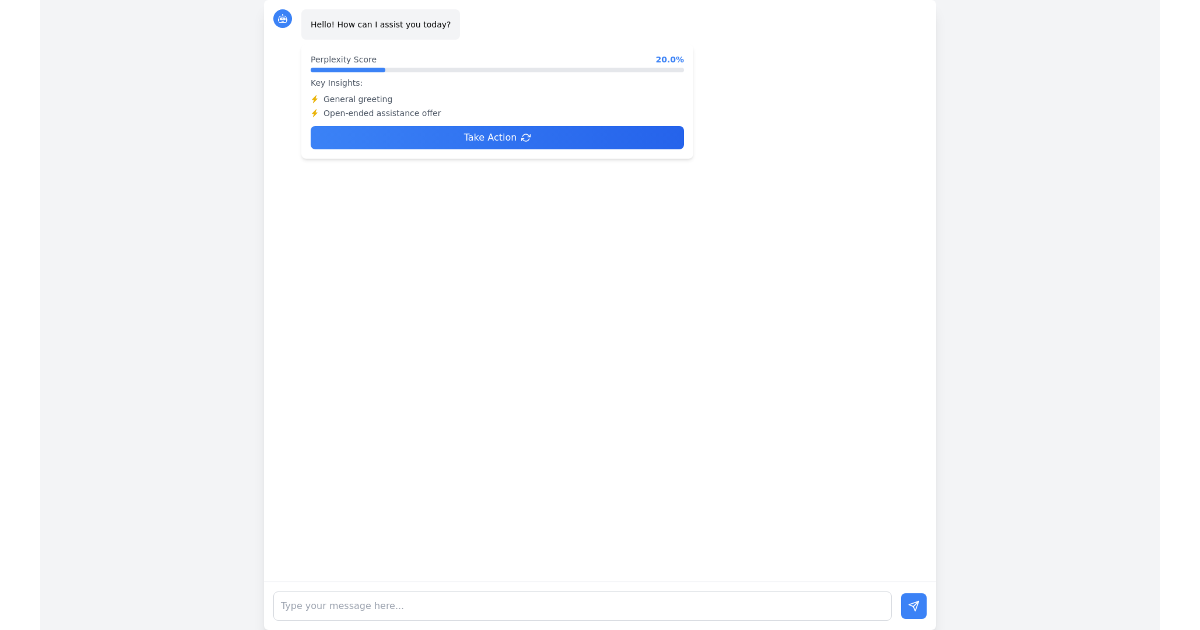Select the 'Open-ended assistance offer' insight text
This screenshot has width=1200, height=630.
(x=382, y=113)
